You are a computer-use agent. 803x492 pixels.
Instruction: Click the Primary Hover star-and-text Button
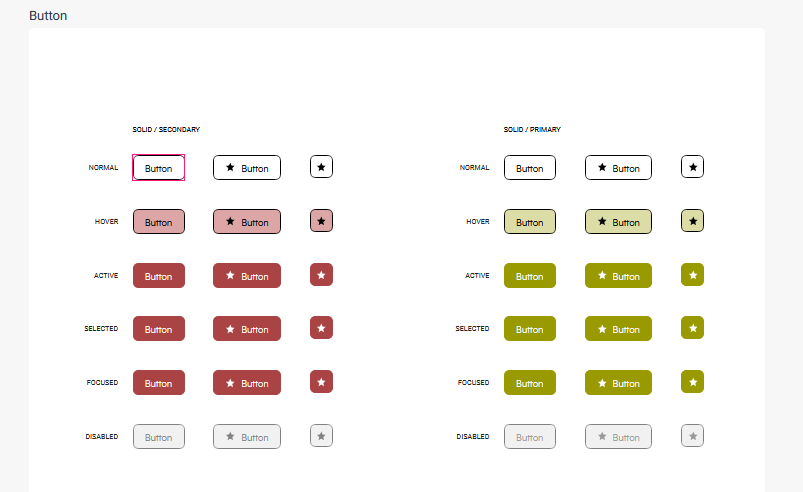[618, 222]
